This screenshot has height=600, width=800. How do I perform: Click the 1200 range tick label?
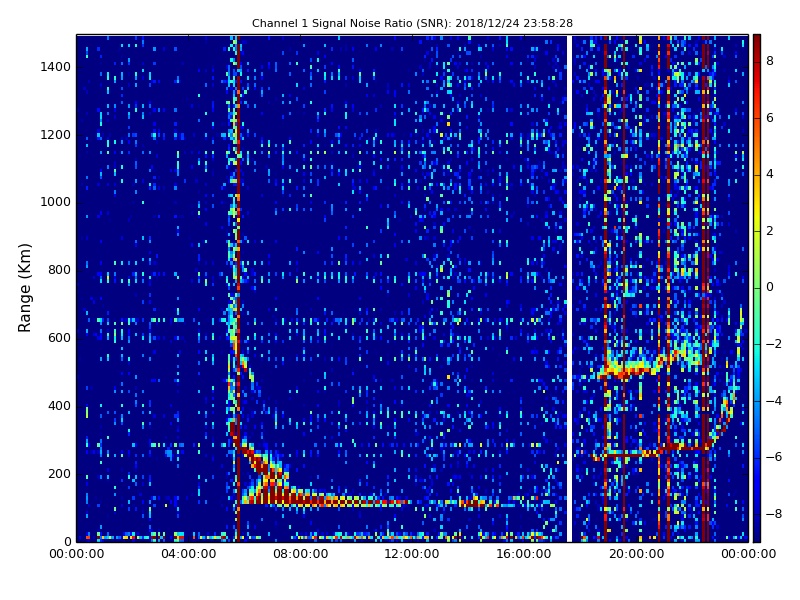tap(56, 135)
